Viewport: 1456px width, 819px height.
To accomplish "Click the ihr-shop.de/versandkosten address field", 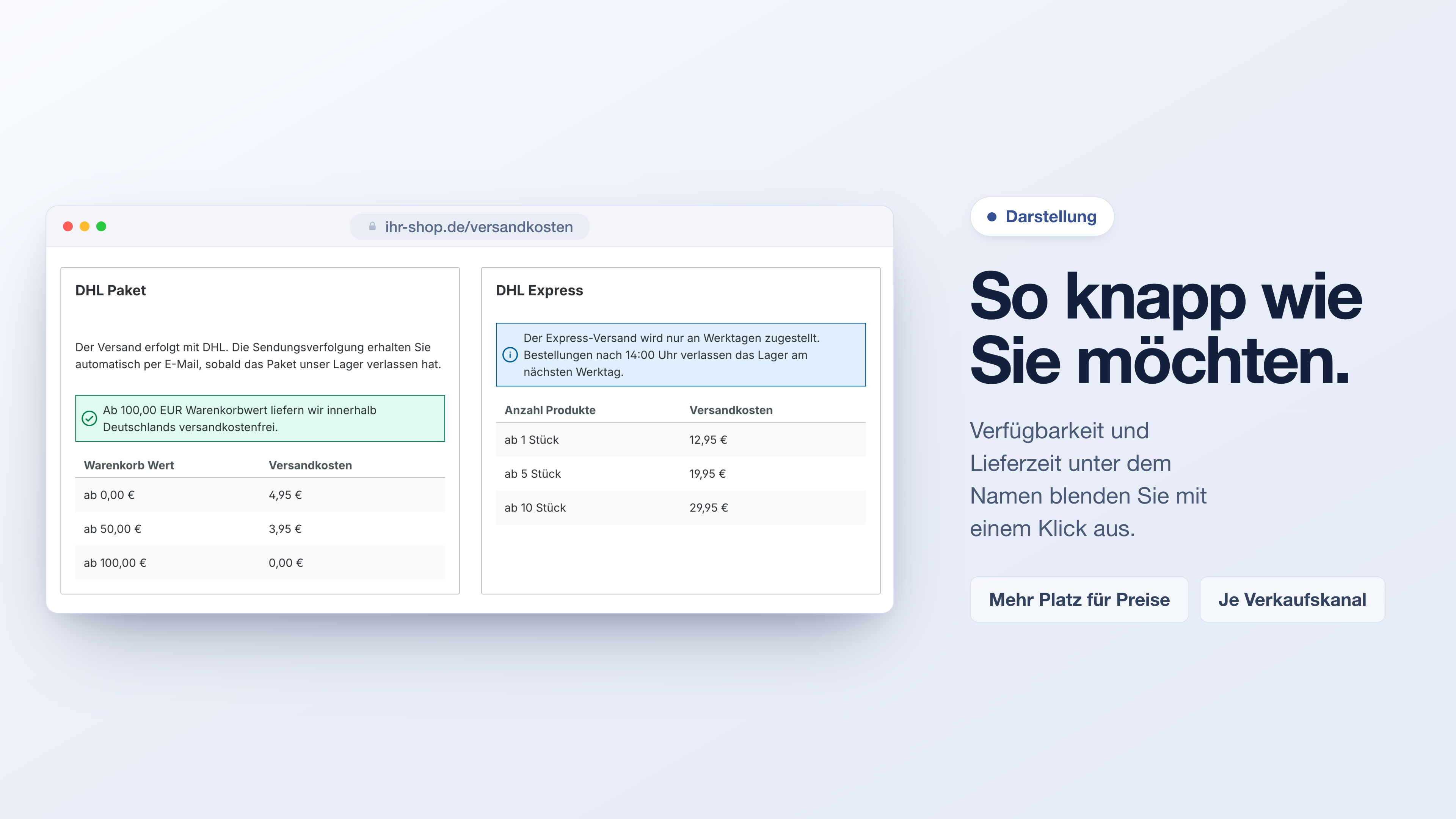I will [x=470, y=227].
